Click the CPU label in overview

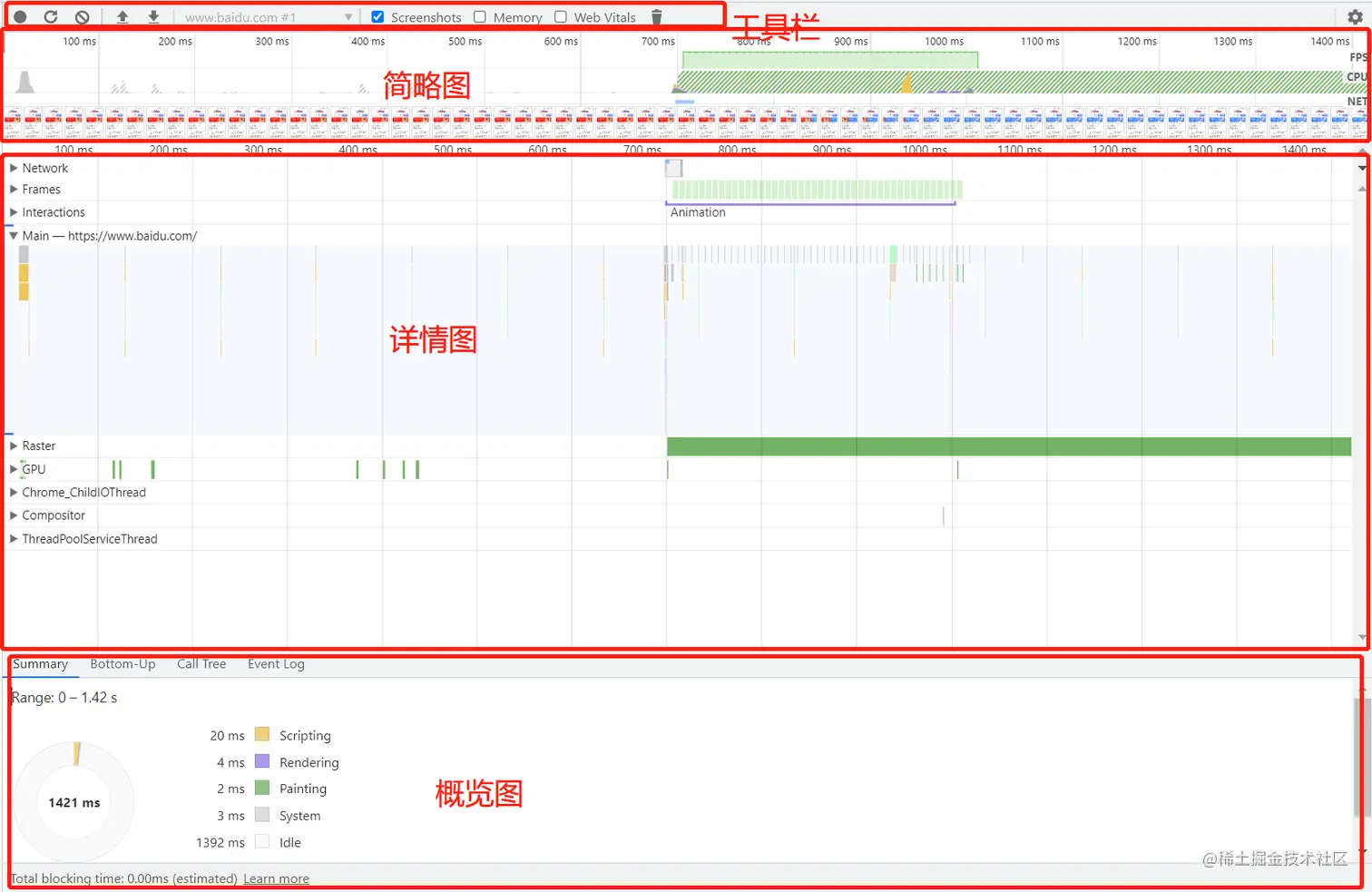1357,77
